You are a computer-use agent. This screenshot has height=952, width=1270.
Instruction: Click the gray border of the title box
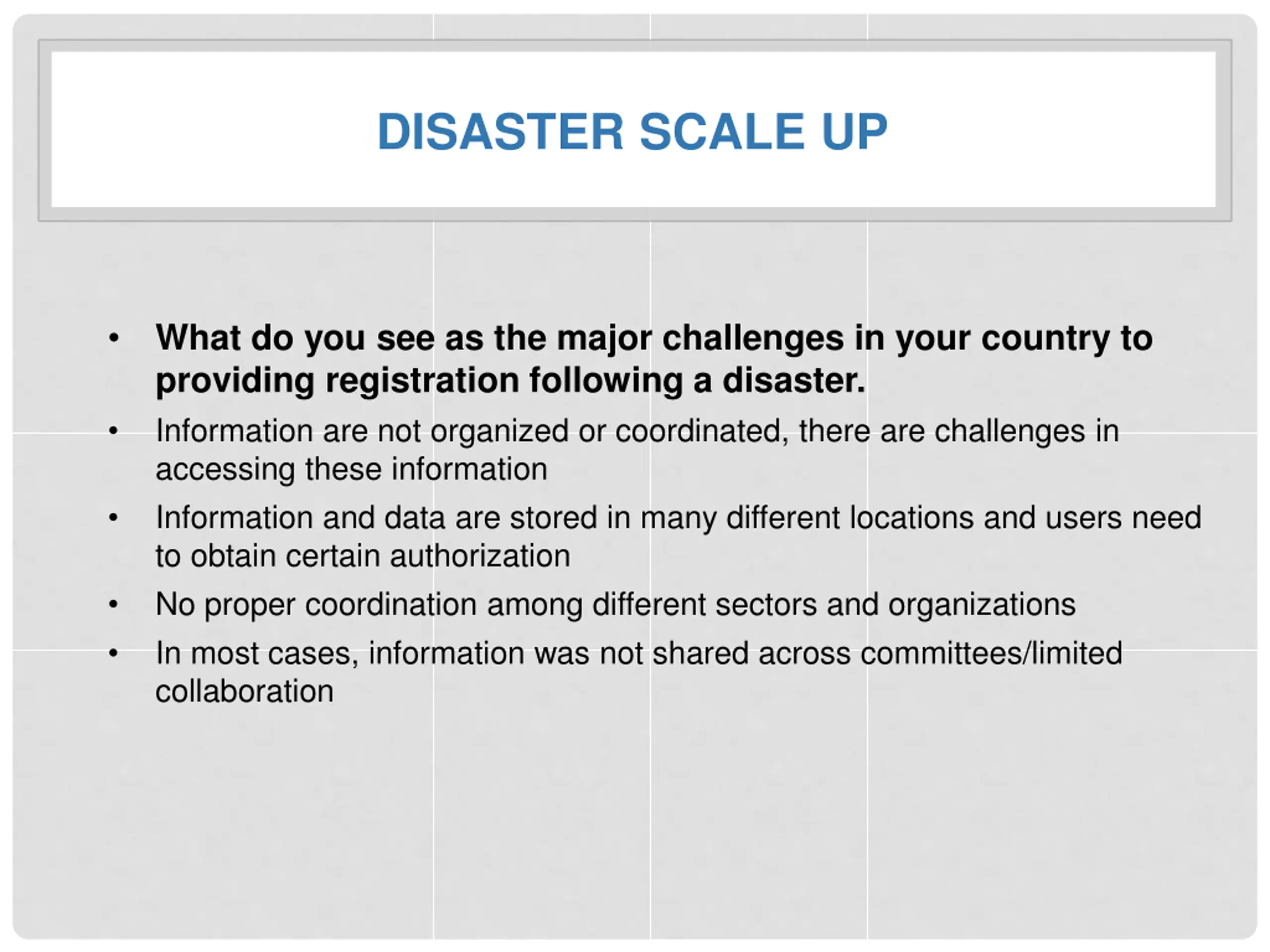635,45
